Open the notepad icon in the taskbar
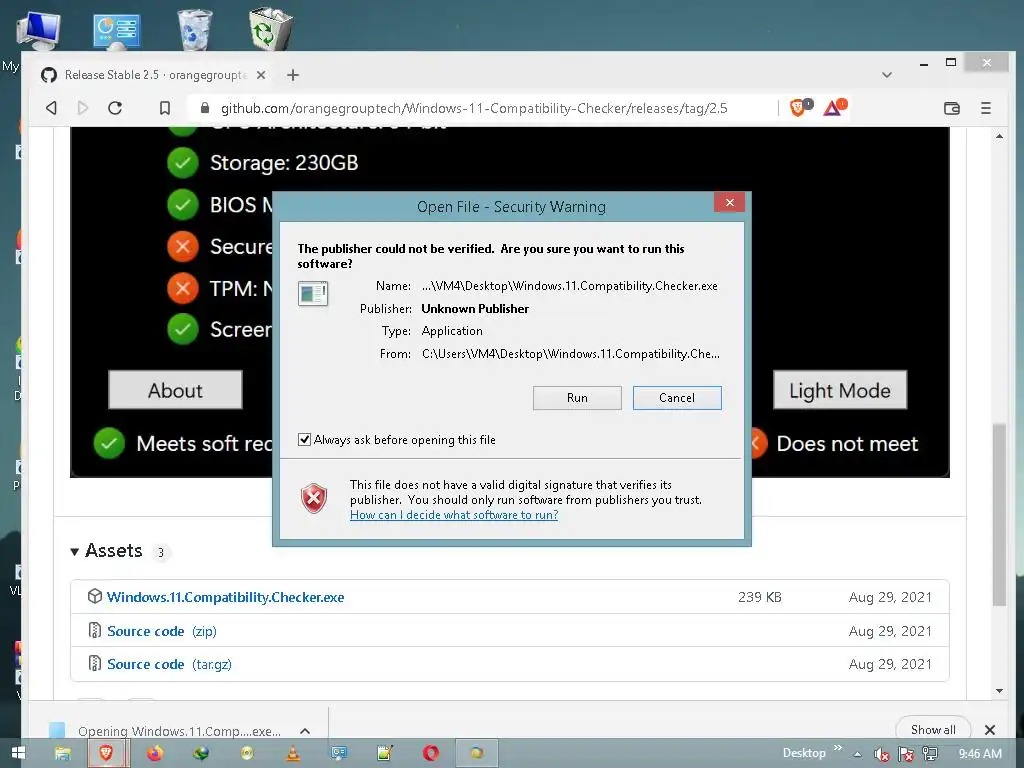The image size is (1024, 768). (385, 753)
